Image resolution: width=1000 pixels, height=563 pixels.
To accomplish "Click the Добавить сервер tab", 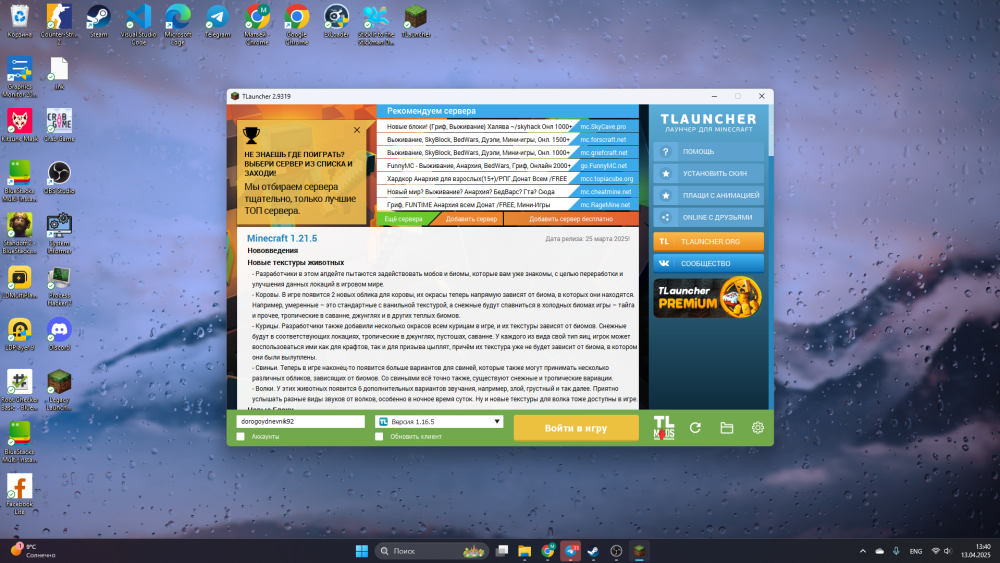I will pos(471,219).
